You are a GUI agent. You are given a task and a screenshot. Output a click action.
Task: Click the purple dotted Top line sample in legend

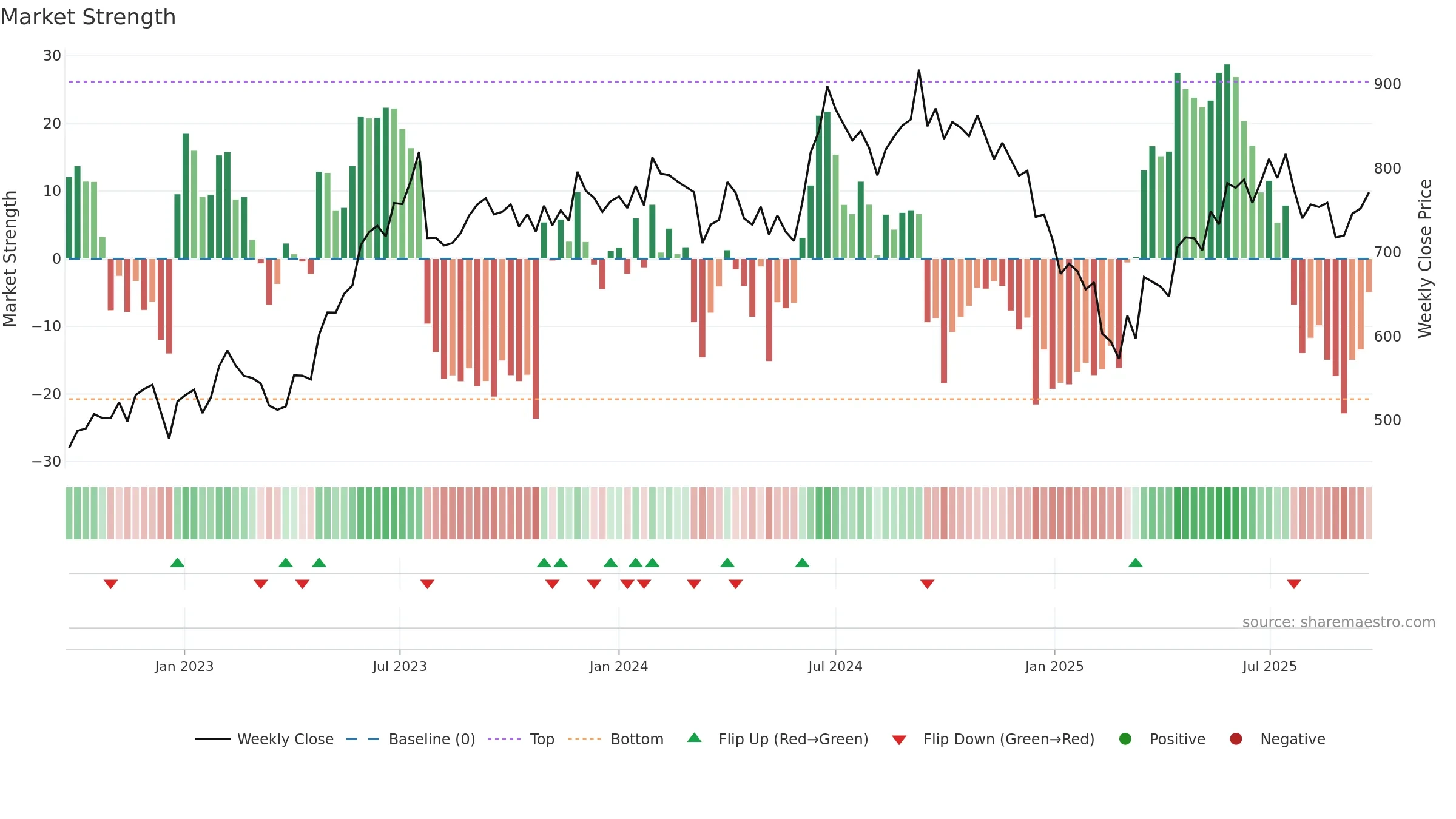(x=504, y=739)
